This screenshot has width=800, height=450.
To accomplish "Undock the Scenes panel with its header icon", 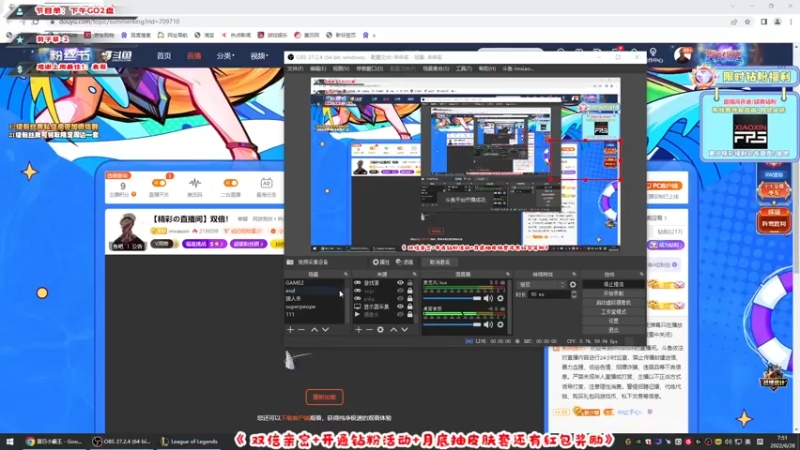I will 345,274.
